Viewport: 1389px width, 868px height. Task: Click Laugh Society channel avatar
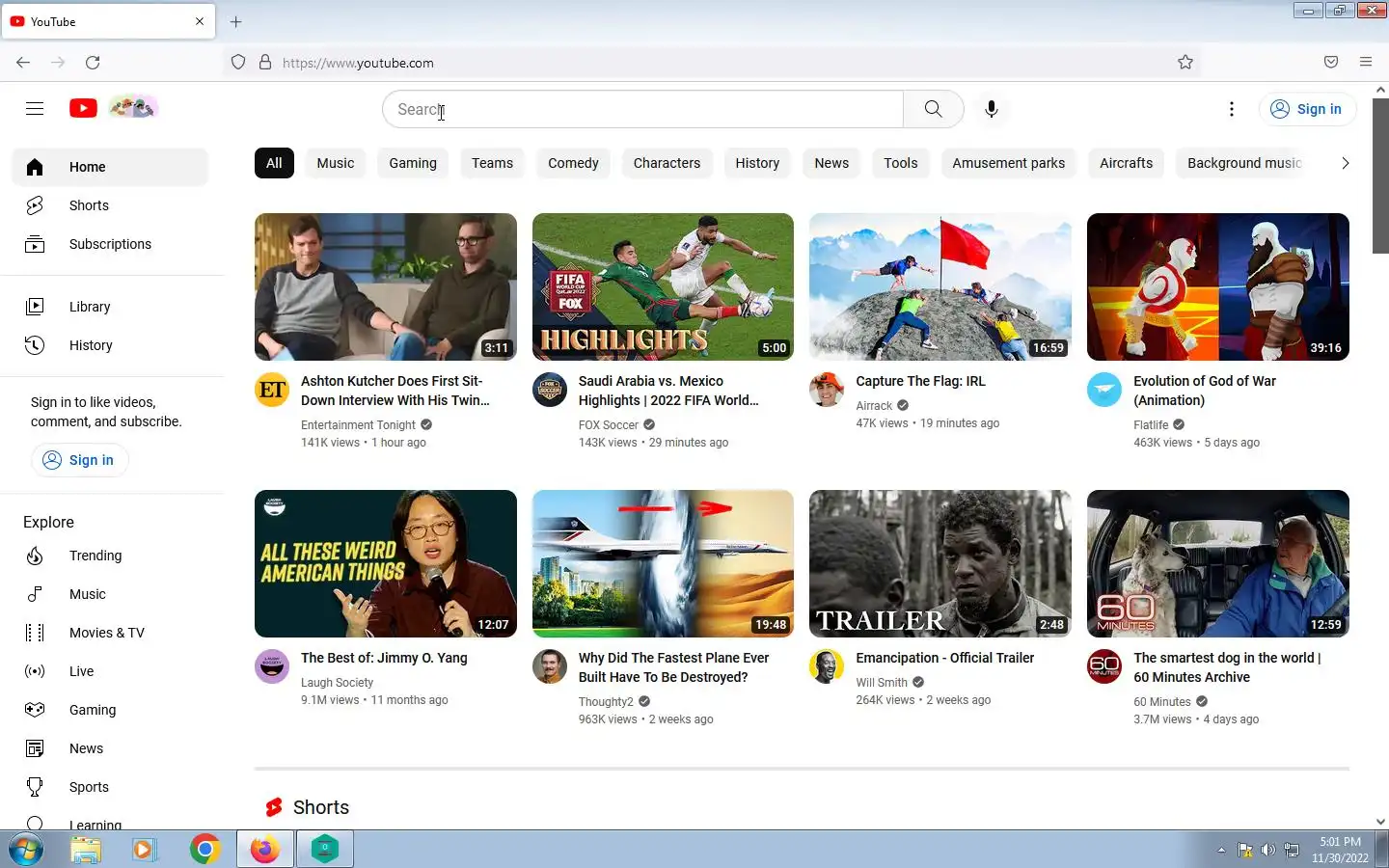coord(272,666)
